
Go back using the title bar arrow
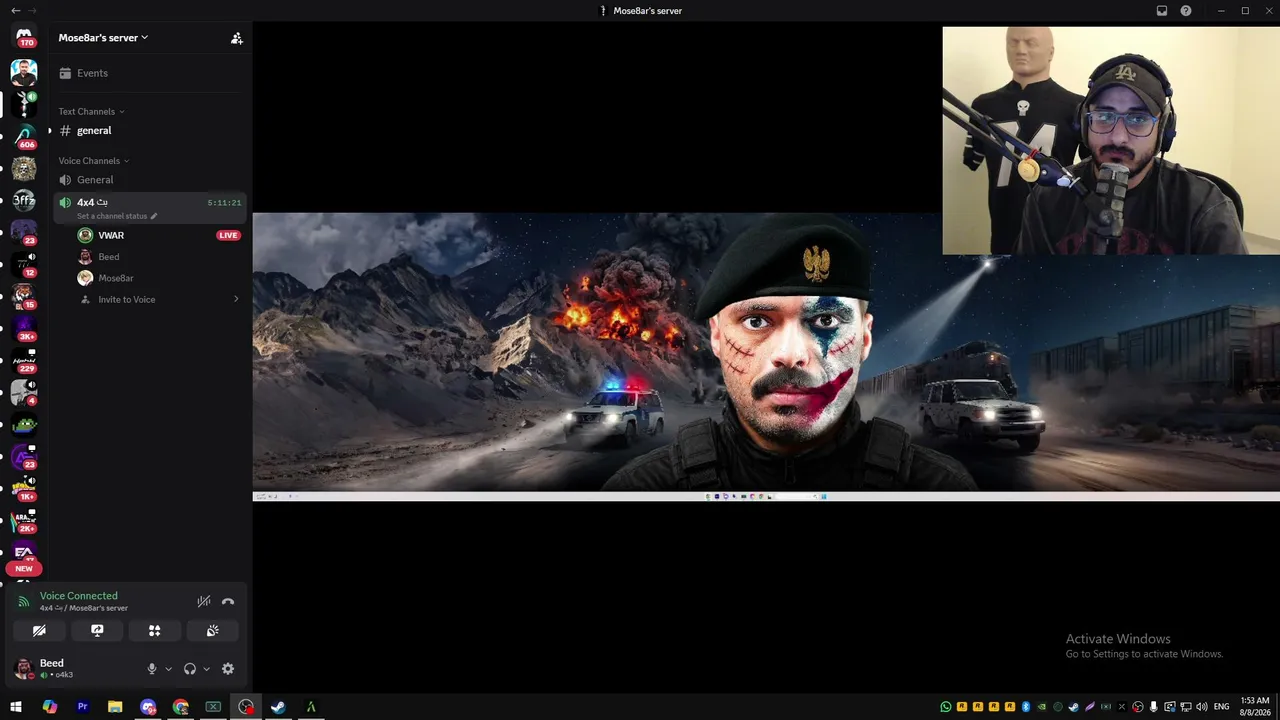[16, 11]
